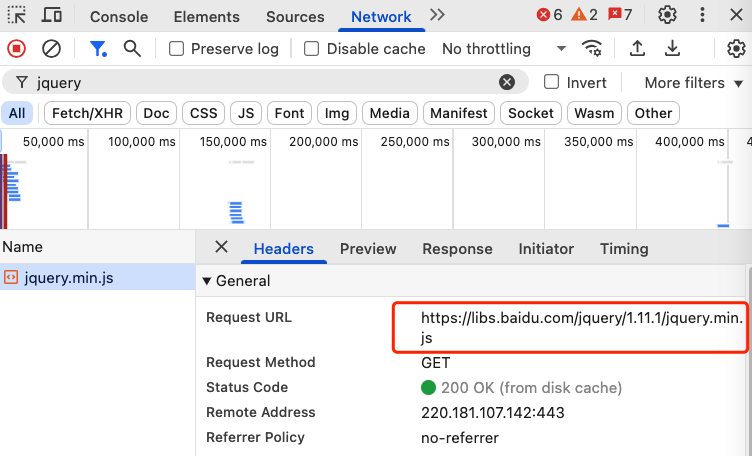Stop recording network log

(17, 48)
